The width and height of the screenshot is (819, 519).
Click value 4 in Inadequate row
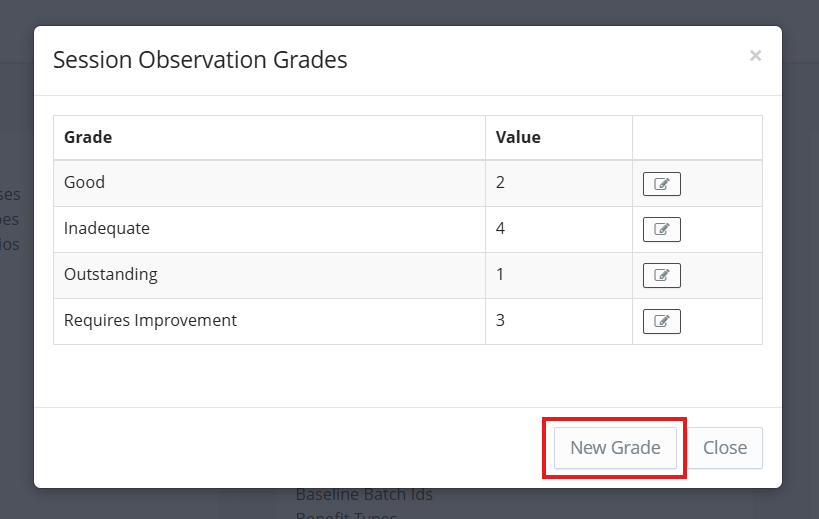501,229
